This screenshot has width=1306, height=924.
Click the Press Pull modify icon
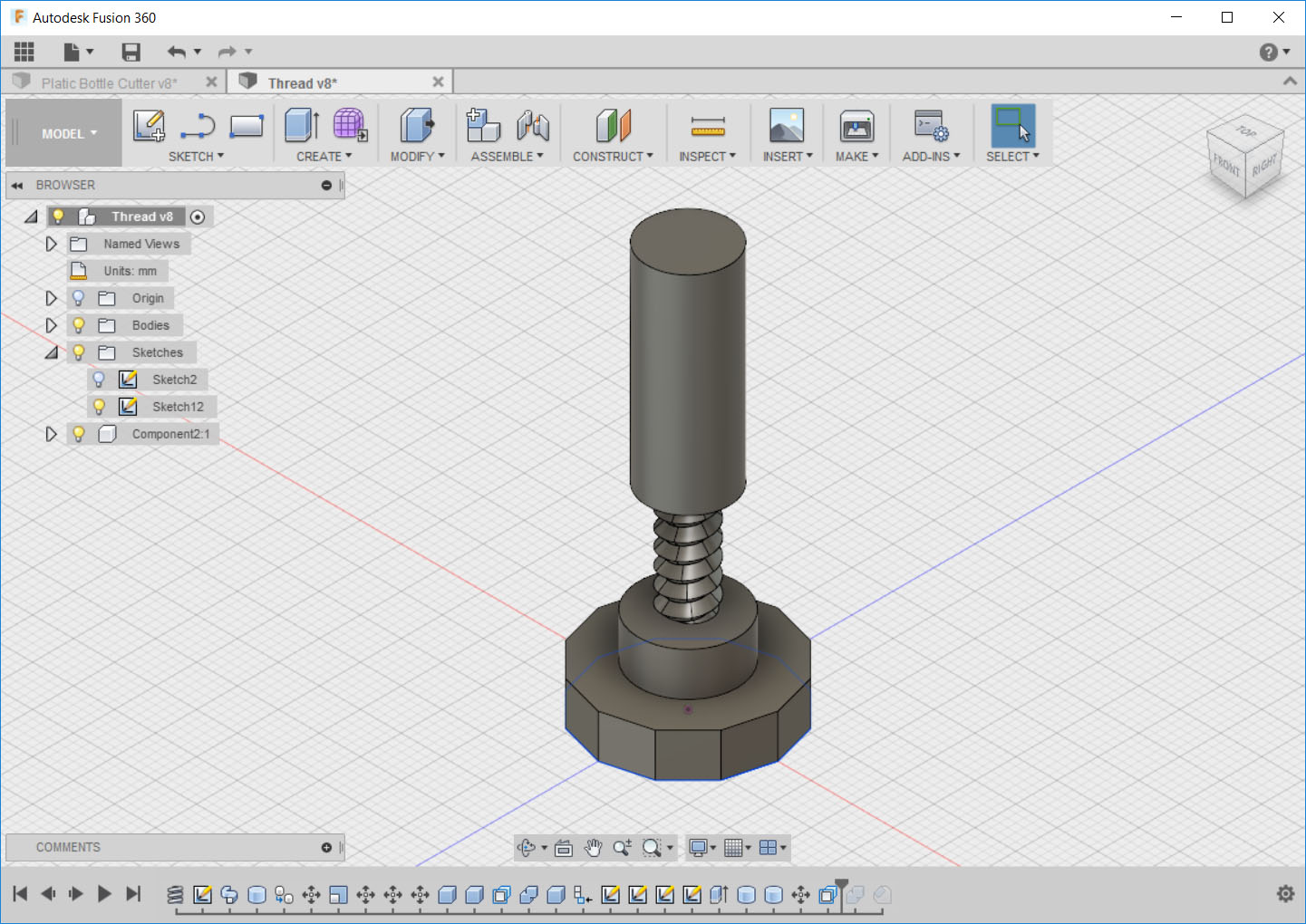click(417, 125)
